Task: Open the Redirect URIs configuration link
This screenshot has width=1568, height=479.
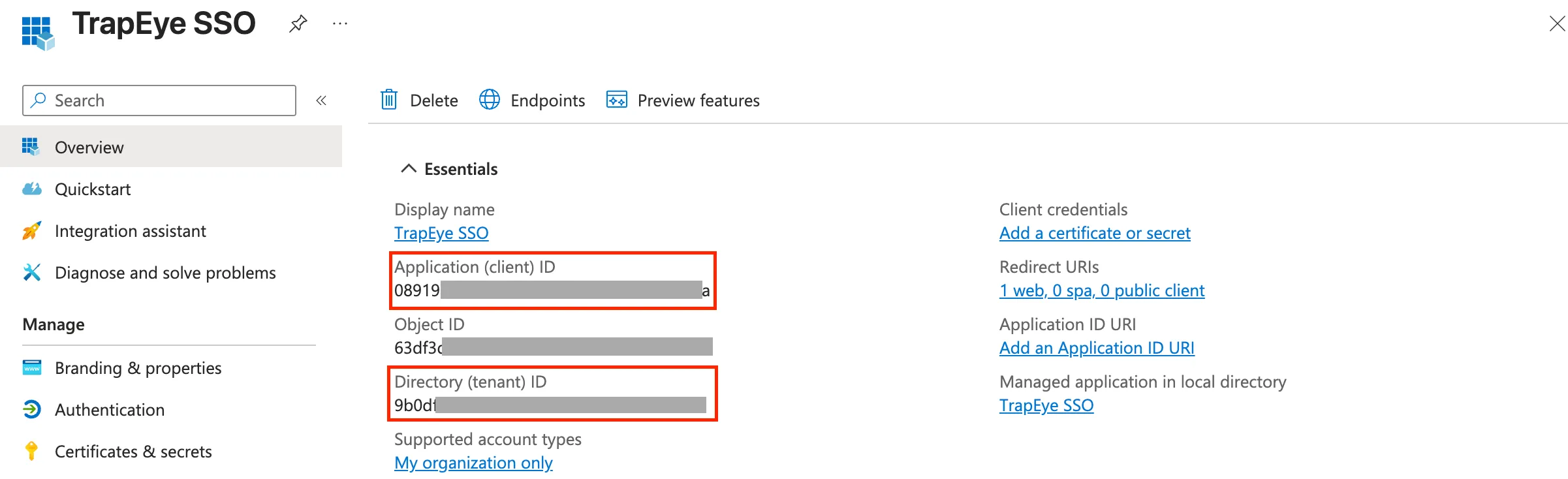Action: point(1101,290)
